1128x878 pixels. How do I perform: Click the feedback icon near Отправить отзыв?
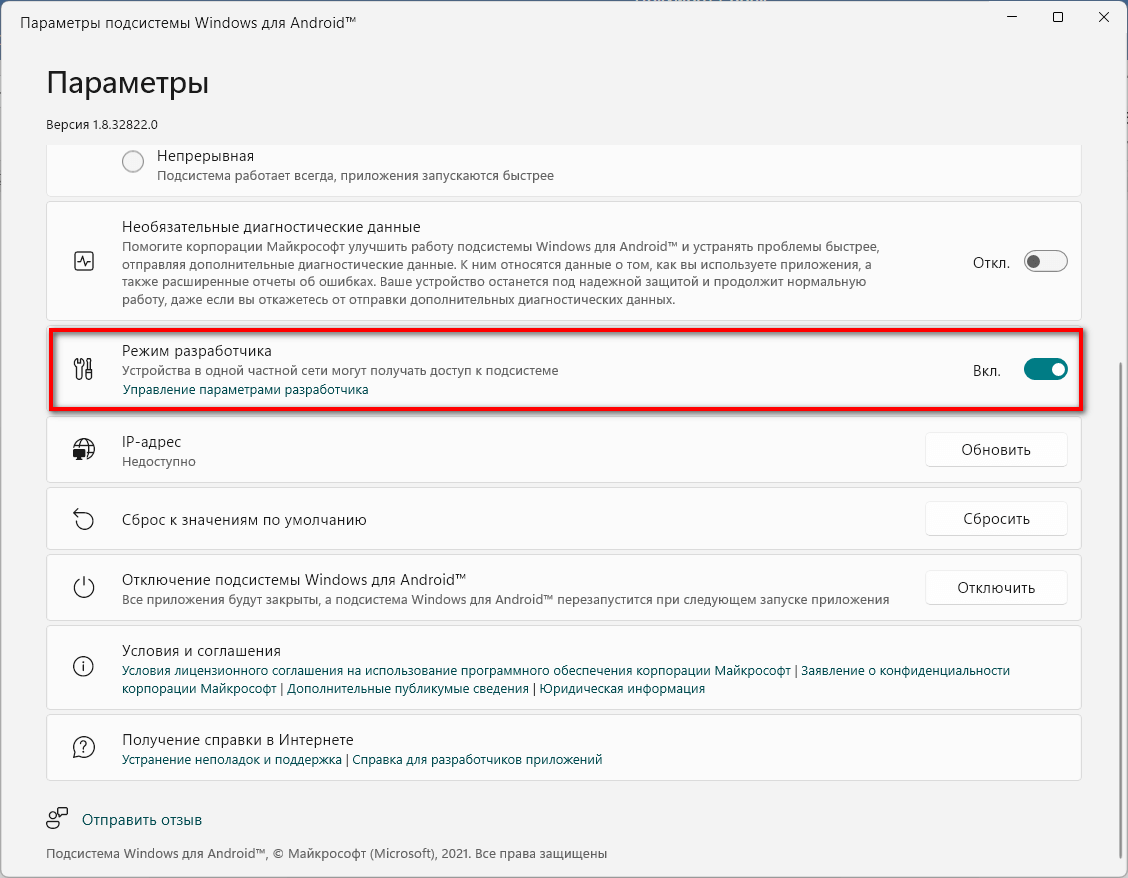click(x=58, y=819)
